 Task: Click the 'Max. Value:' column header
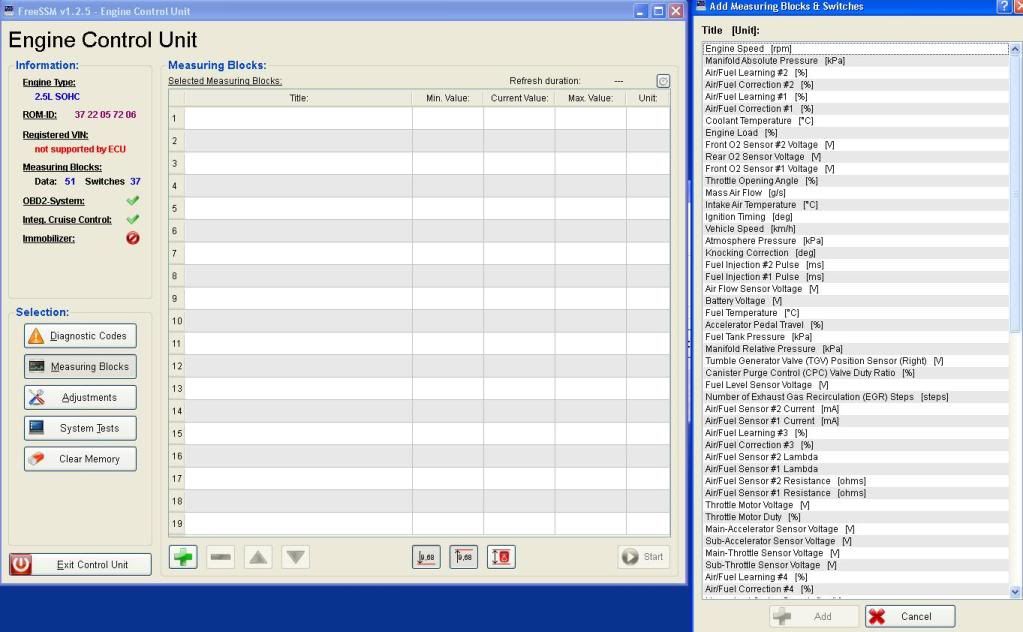click(x=590, y=98)
